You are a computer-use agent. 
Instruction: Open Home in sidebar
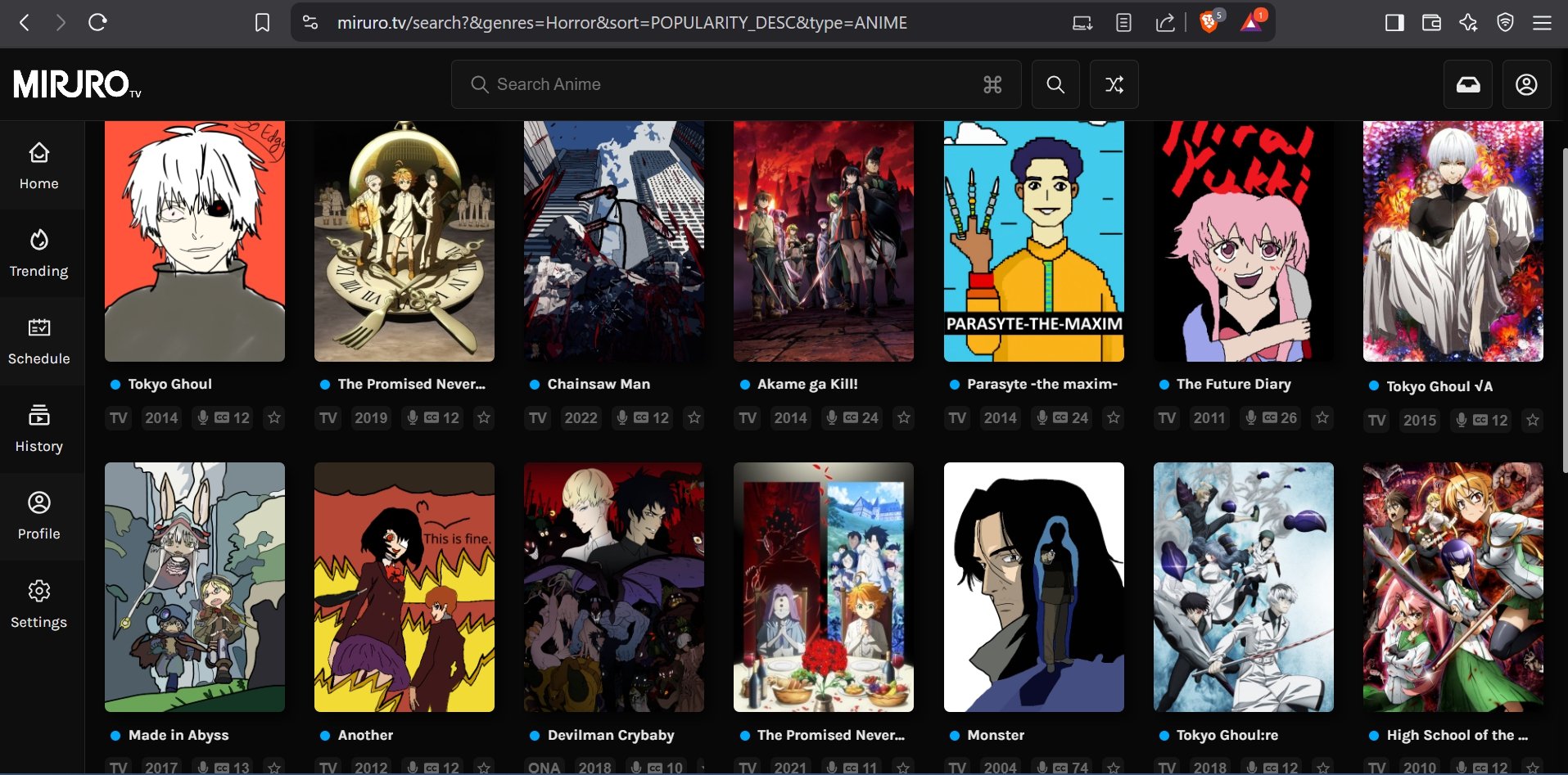point(39,166)
